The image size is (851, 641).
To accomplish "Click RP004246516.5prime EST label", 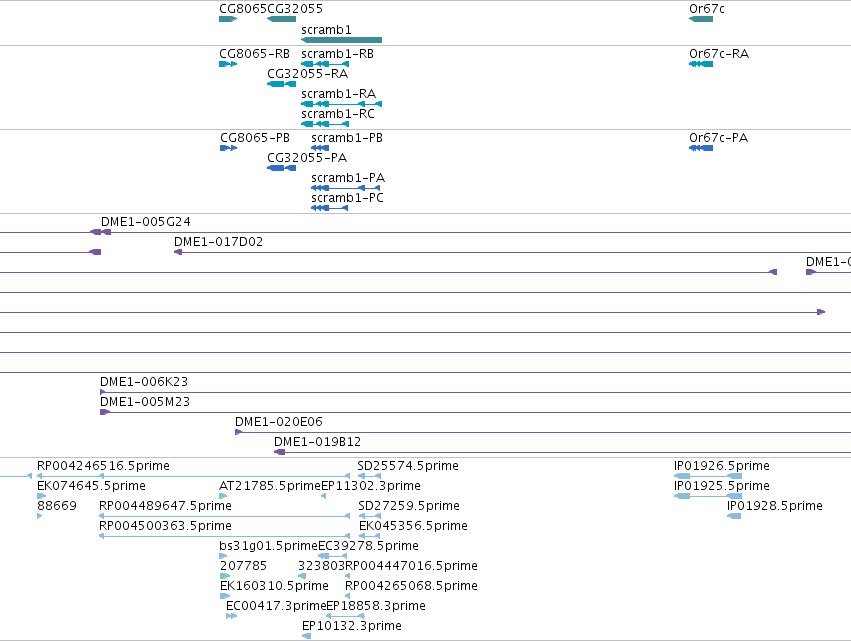I will click(103, 466).
